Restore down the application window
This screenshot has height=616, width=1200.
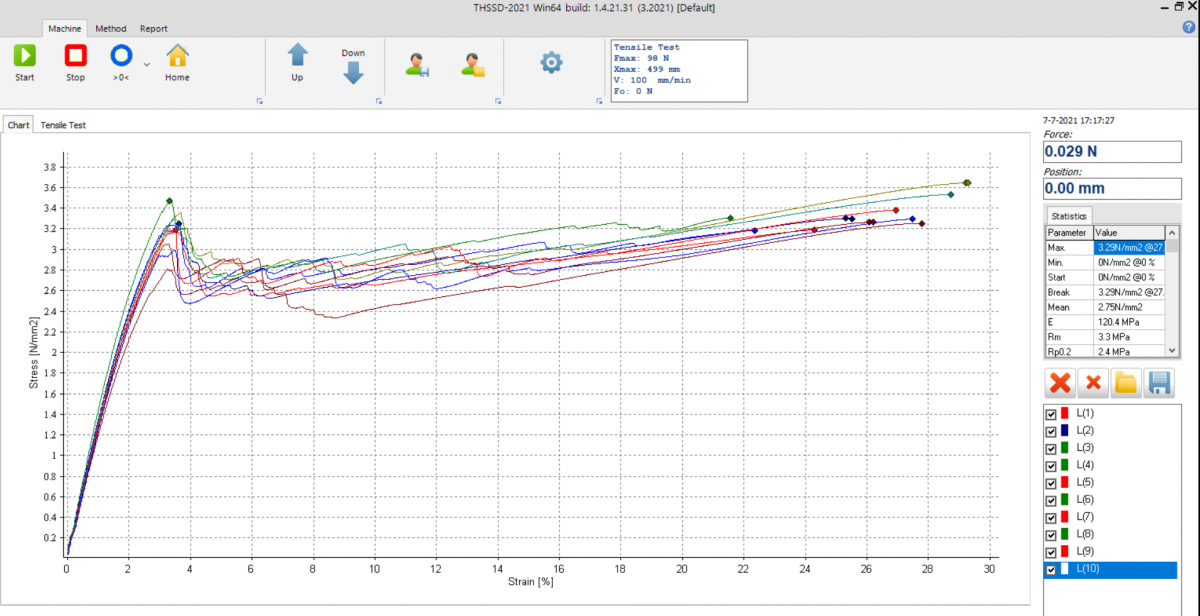pyautogui.click(x=1178, y=7)
